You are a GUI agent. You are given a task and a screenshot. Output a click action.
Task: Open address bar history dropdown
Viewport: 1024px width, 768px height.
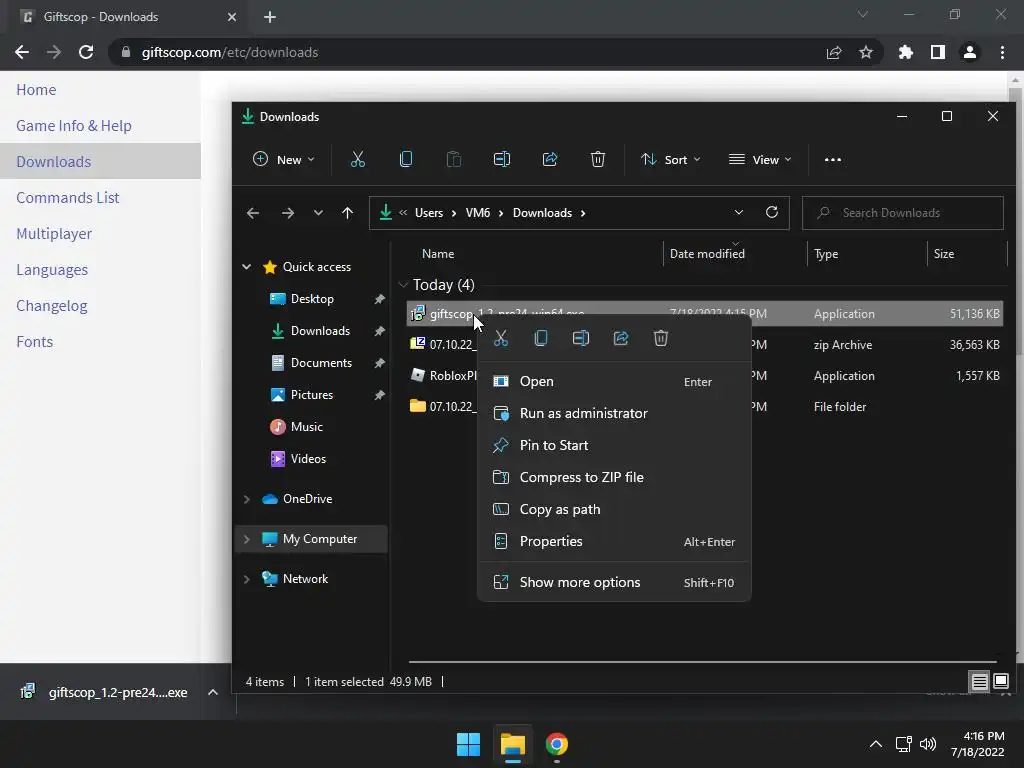click(x=739, y=212)
